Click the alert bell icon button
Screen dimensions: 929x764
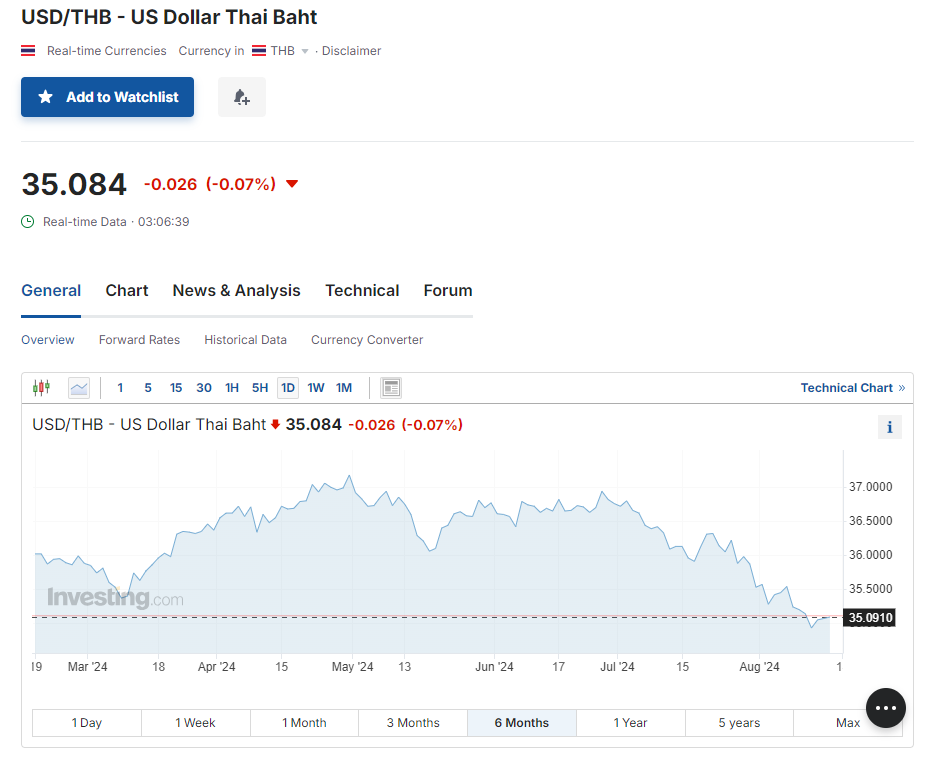click(241, 97)
